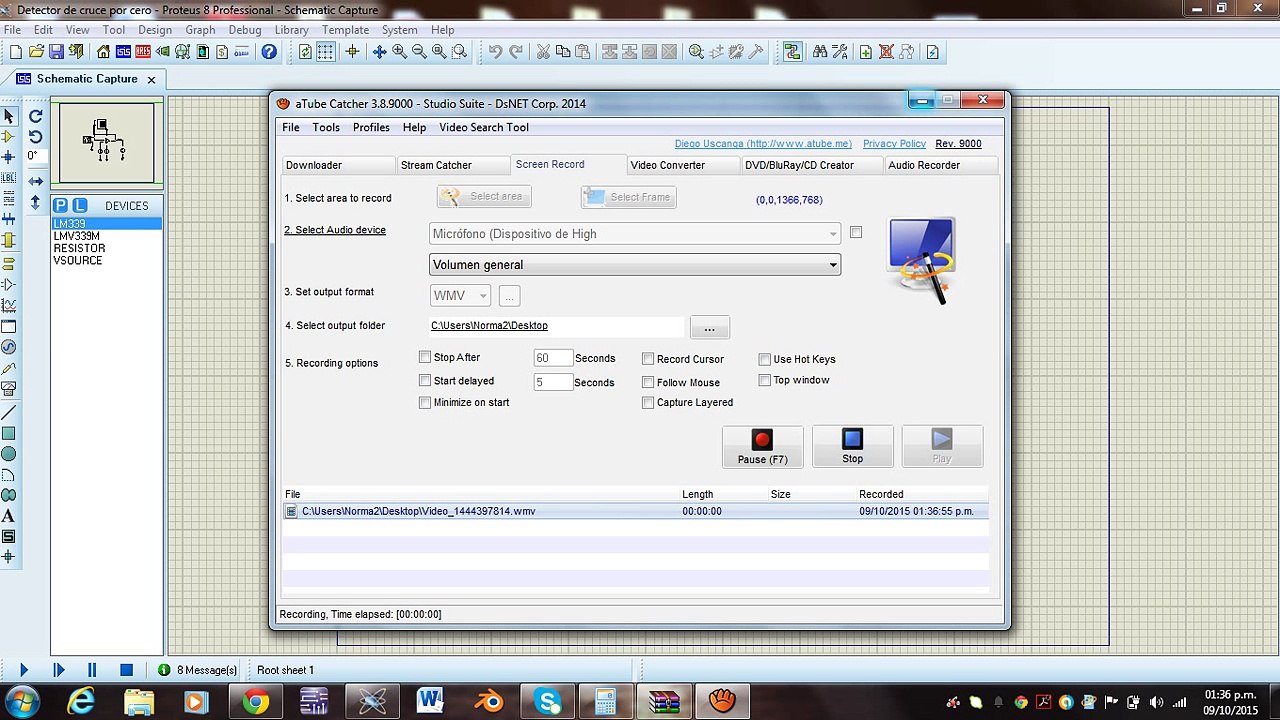The image size is (1280, 720).
Task: Enable the Start delayed checkbox
Action: coord(425,381)
